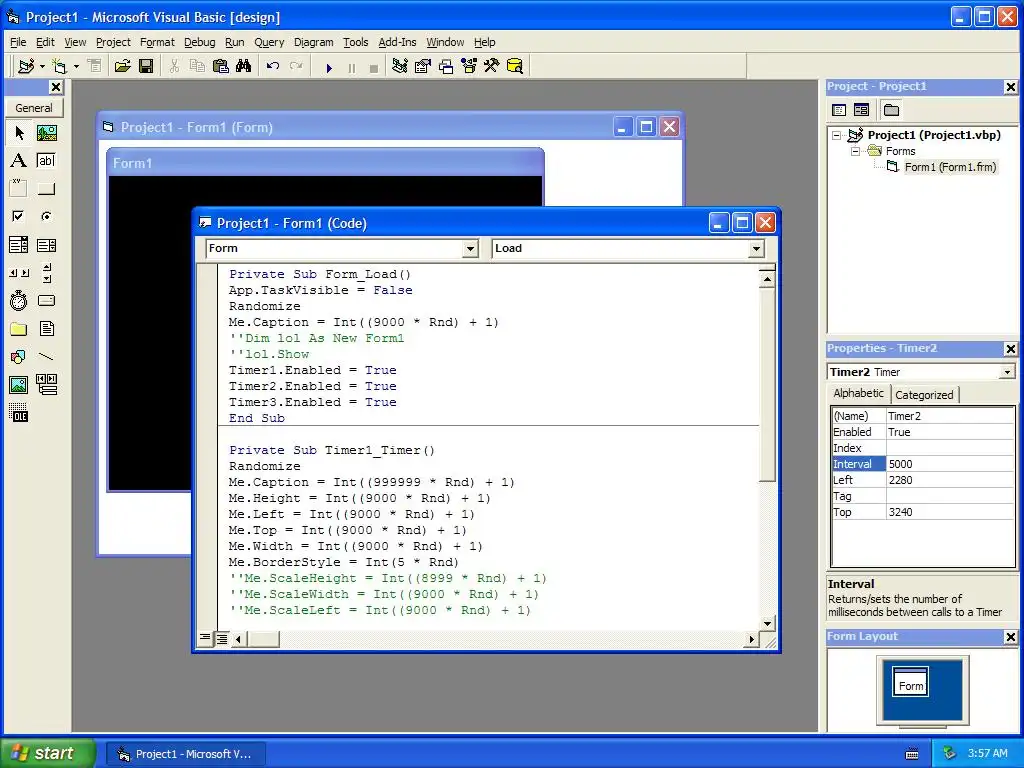Click the Find binoculars icon
1024x768 pixels.
[244, 66]
